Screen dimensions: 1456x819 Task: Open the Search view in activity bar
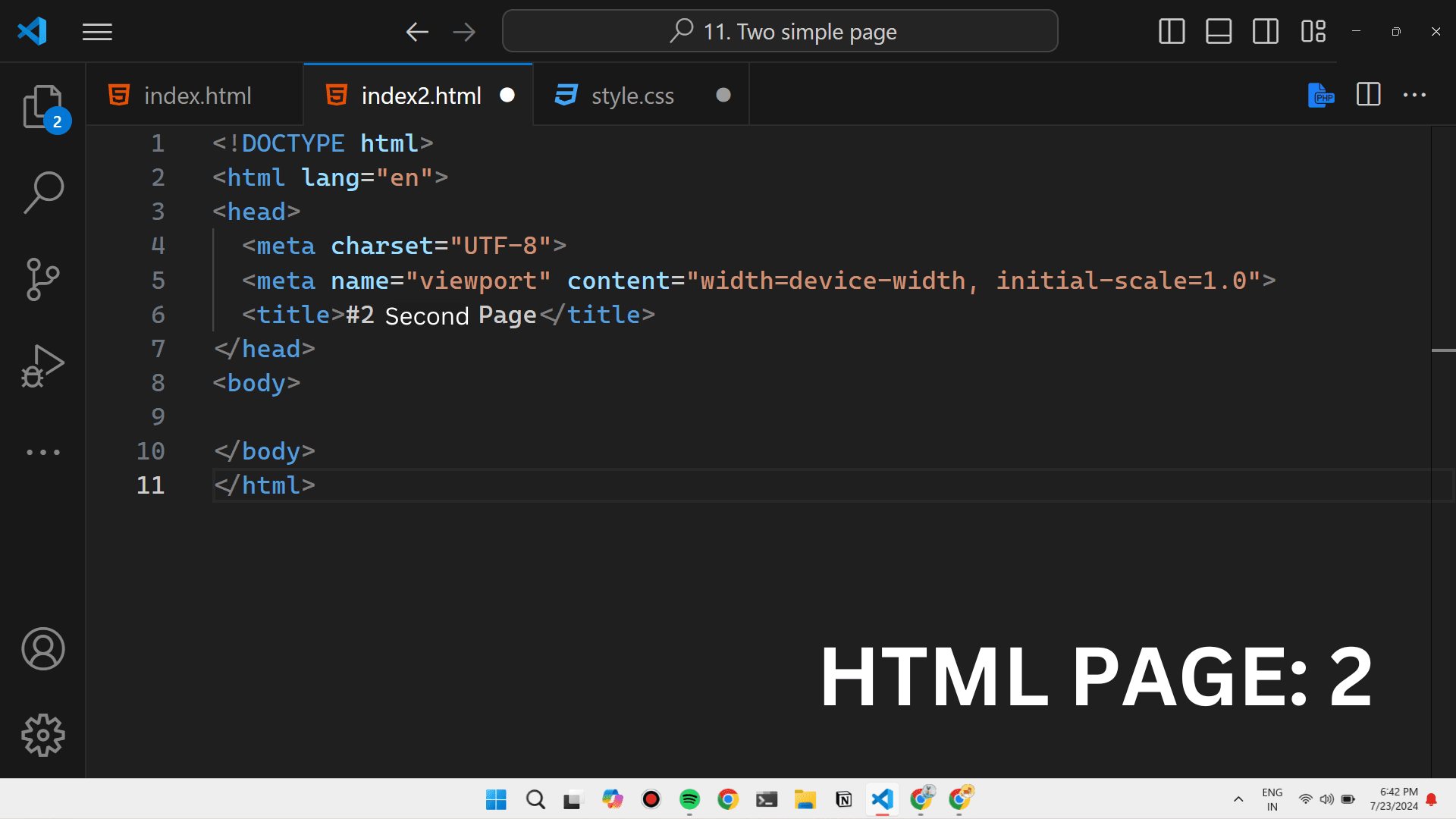(43, 193)
